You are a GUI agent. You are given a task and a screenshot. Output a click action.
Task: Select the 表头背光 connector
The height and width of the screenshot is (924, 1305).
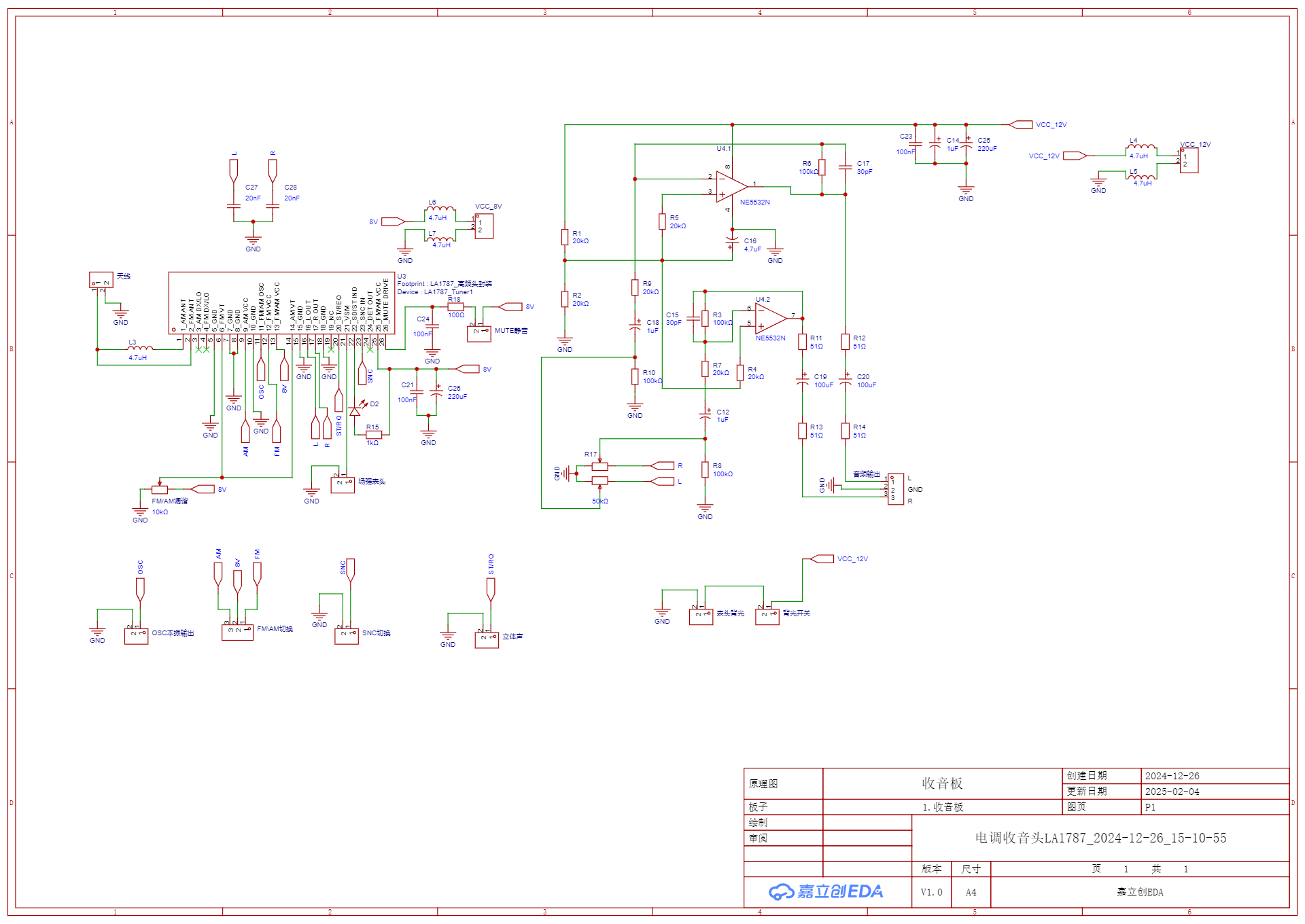[701, 617]
